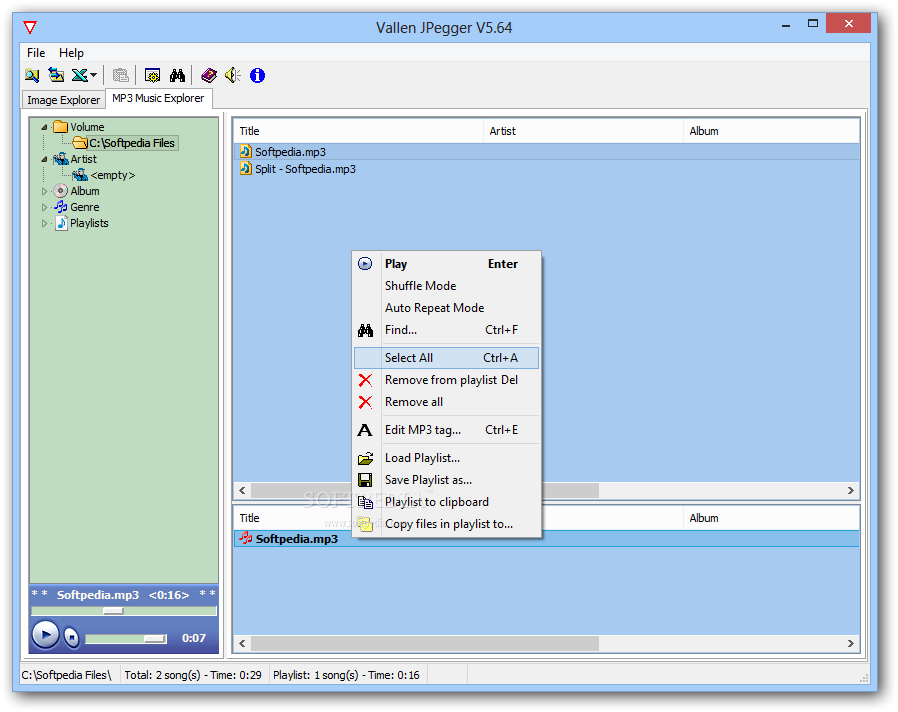Choose Play from the context menu
Screen dimensions: 898x712
(x=446, y=264)
